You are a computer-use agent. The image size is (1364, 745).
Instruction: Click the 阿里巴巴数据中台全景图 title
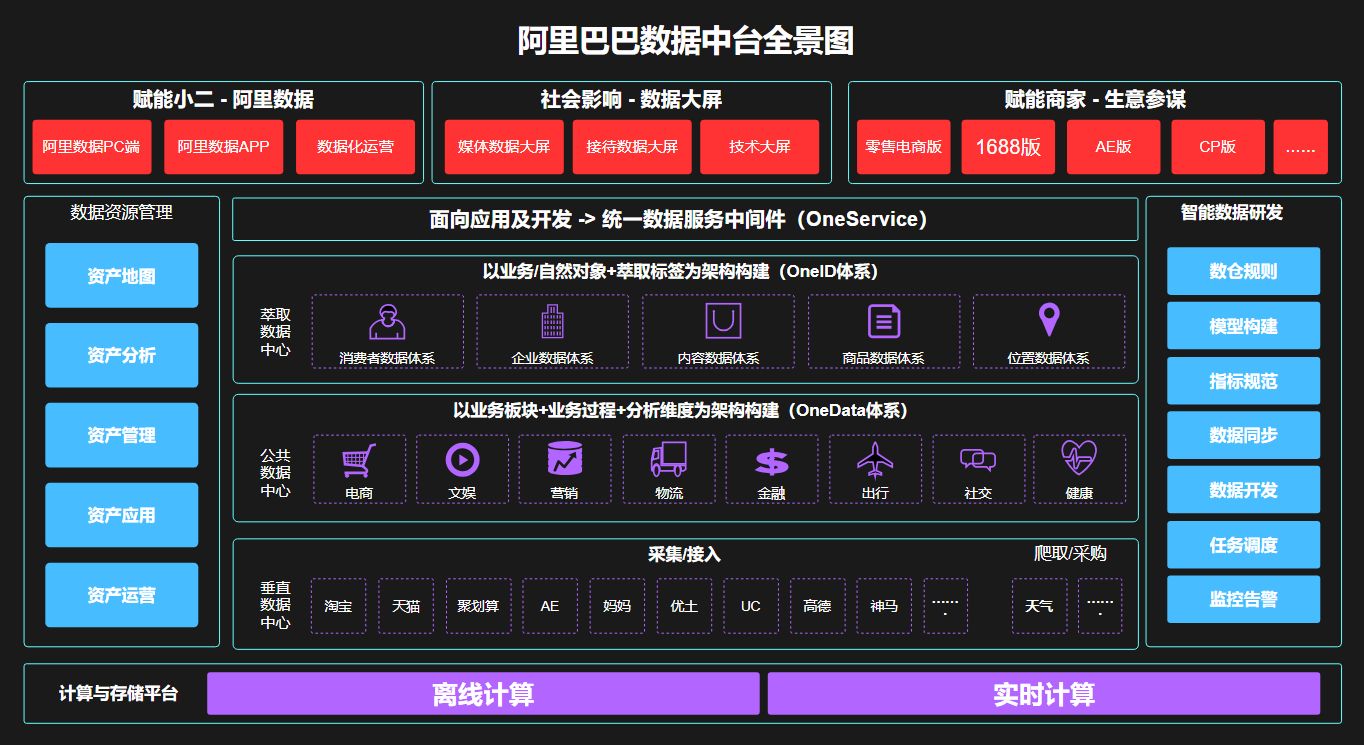tap(685, 40)
